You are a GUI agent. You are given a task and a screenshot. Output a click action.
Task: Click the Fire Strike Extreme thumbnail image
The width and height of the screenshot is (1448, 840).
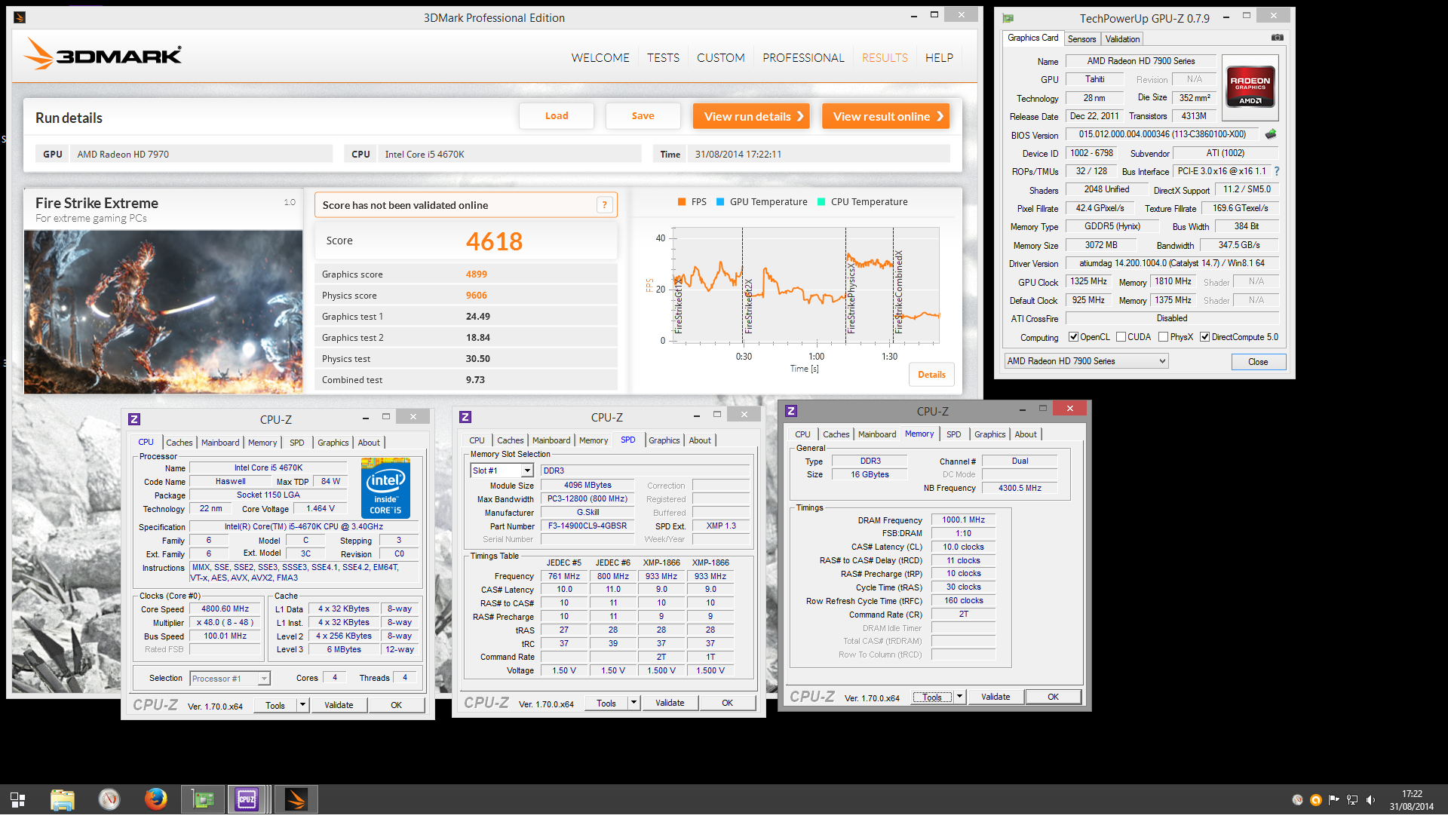pos(163,311)
